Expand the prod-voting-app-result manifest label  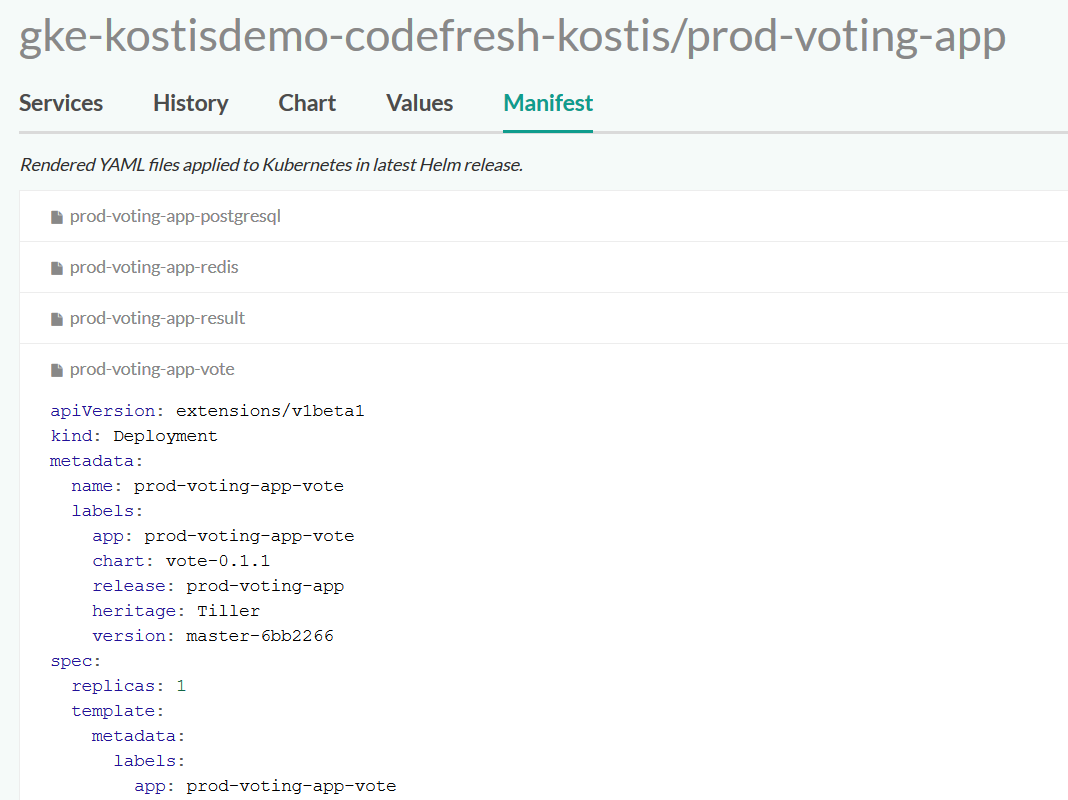pyautogui.click(x=157, y=318)
